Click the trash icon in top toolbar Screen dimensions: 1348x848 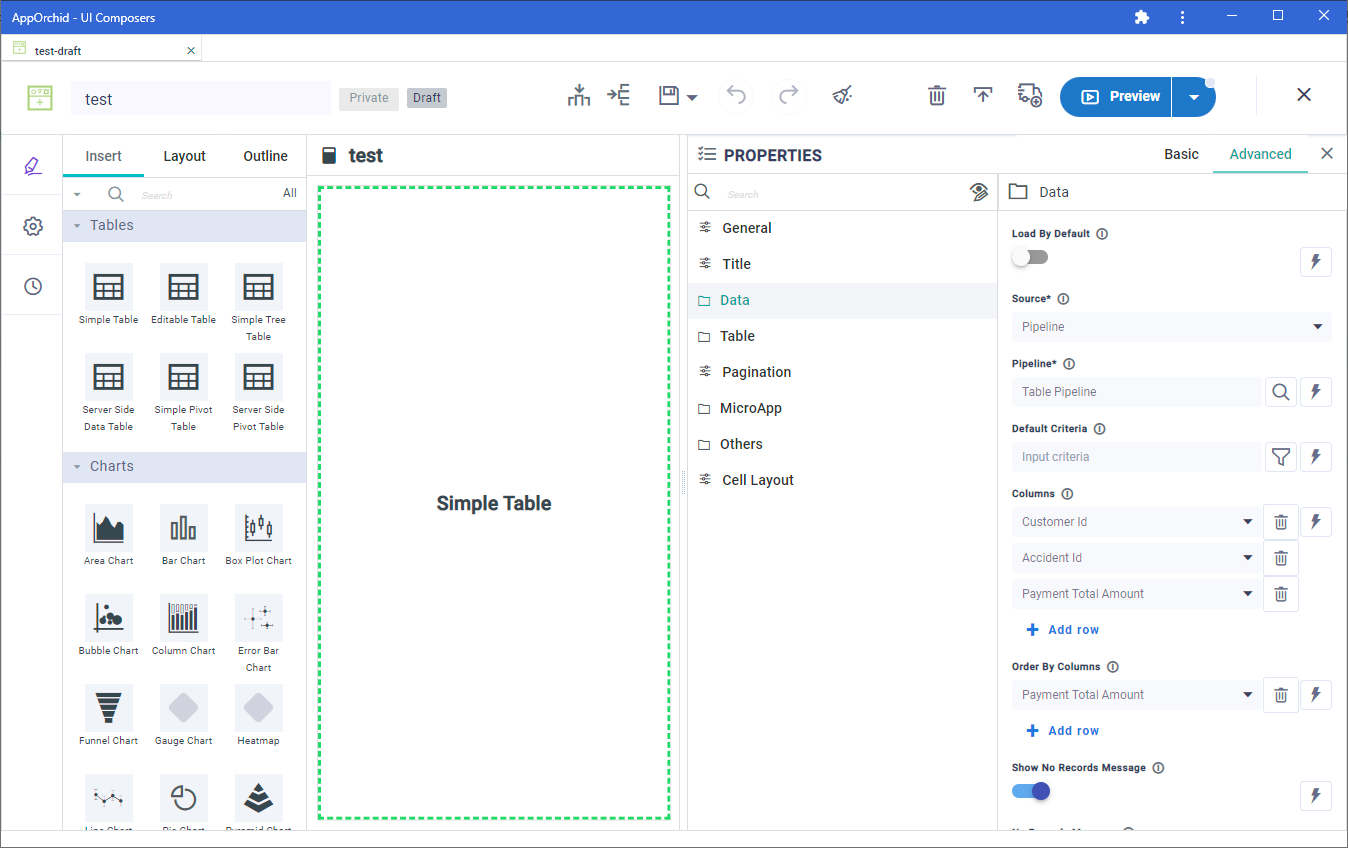pyautogui.click(x=936, y=96)
